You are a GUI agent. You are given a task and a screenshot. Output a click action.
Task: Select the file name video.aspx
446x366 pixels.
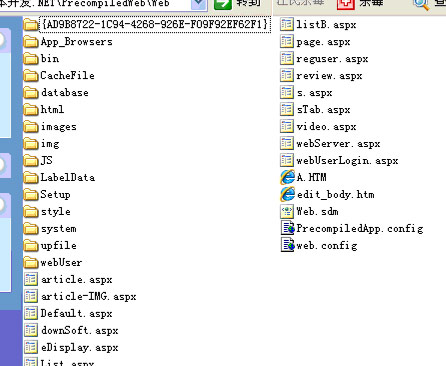326,127
